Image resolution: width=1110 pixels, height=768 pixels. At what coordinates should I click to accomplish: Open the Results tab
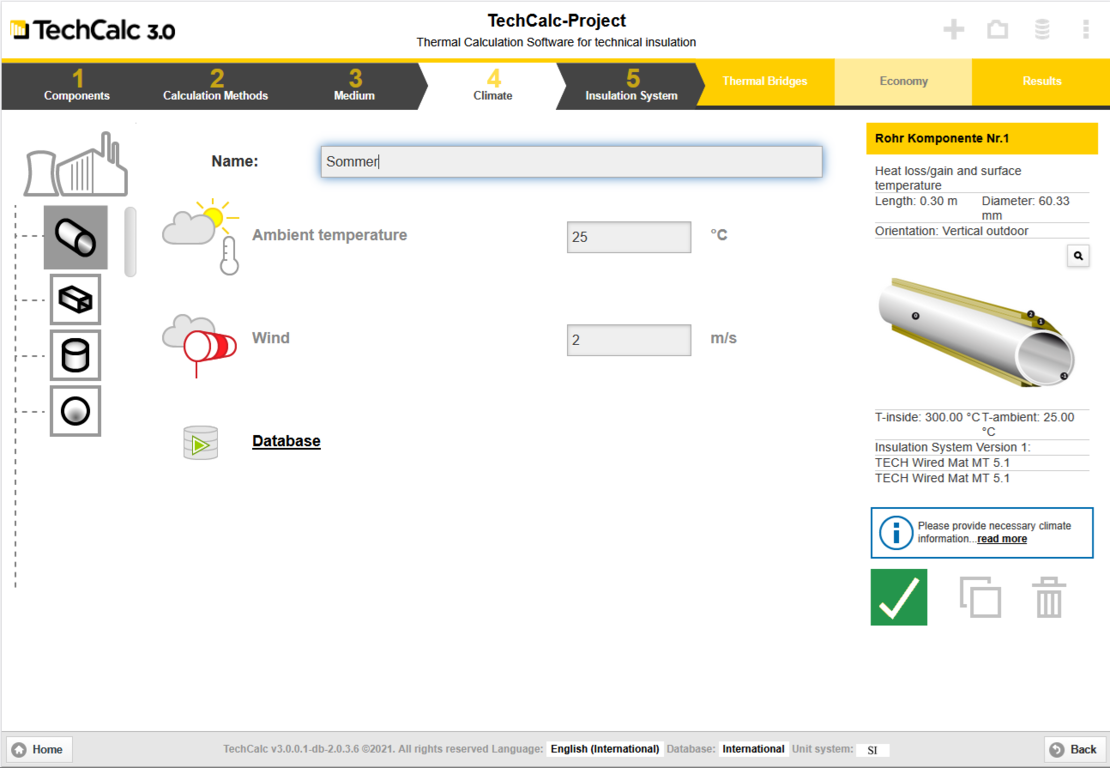(x=1041, y=81)
